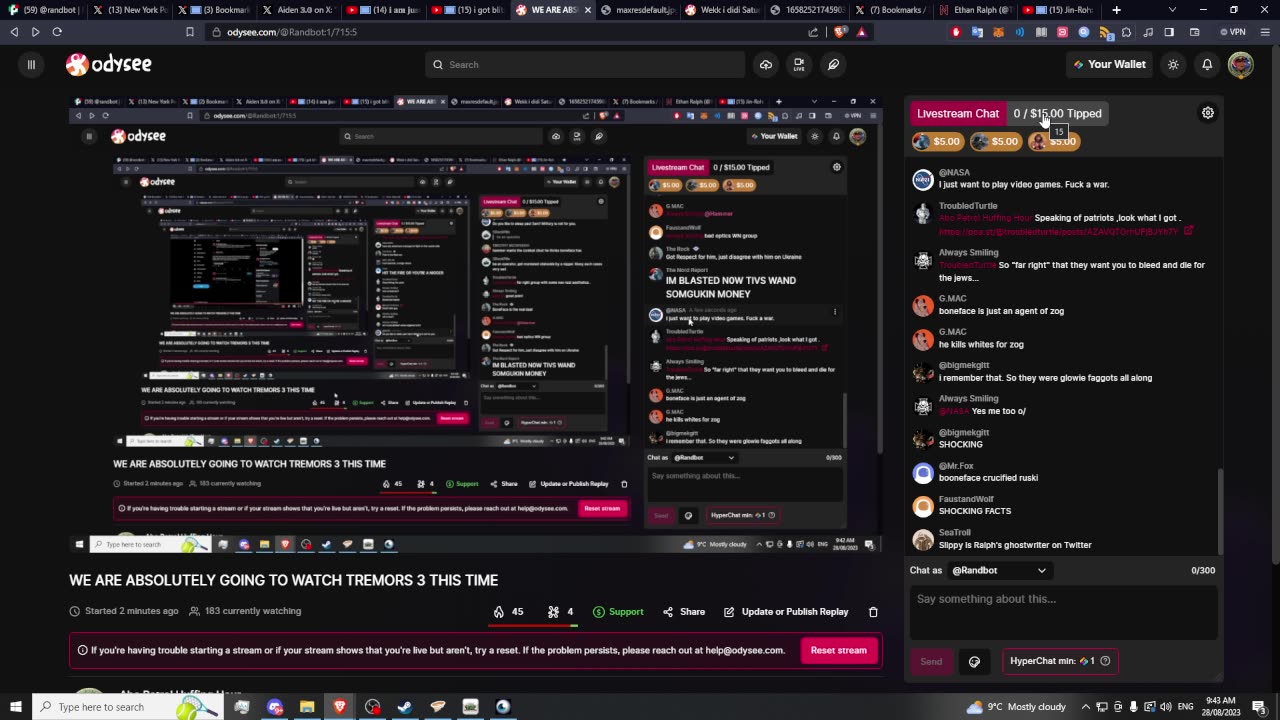Open a new browser tab
Image resolution: width=1280 pixels, height=720 pixels.
coord(1116,10)
